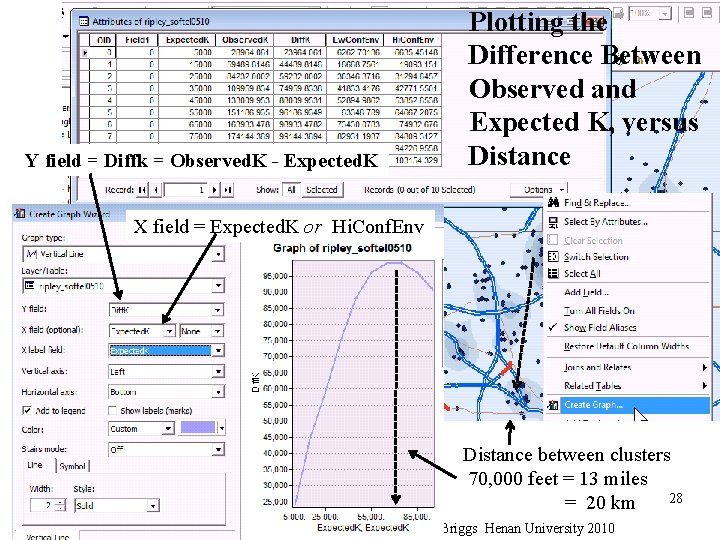Click the second faded layout icon after zoom box
Image resolution: width=720 pixels, height=540 pixels.
pos(707,12)
